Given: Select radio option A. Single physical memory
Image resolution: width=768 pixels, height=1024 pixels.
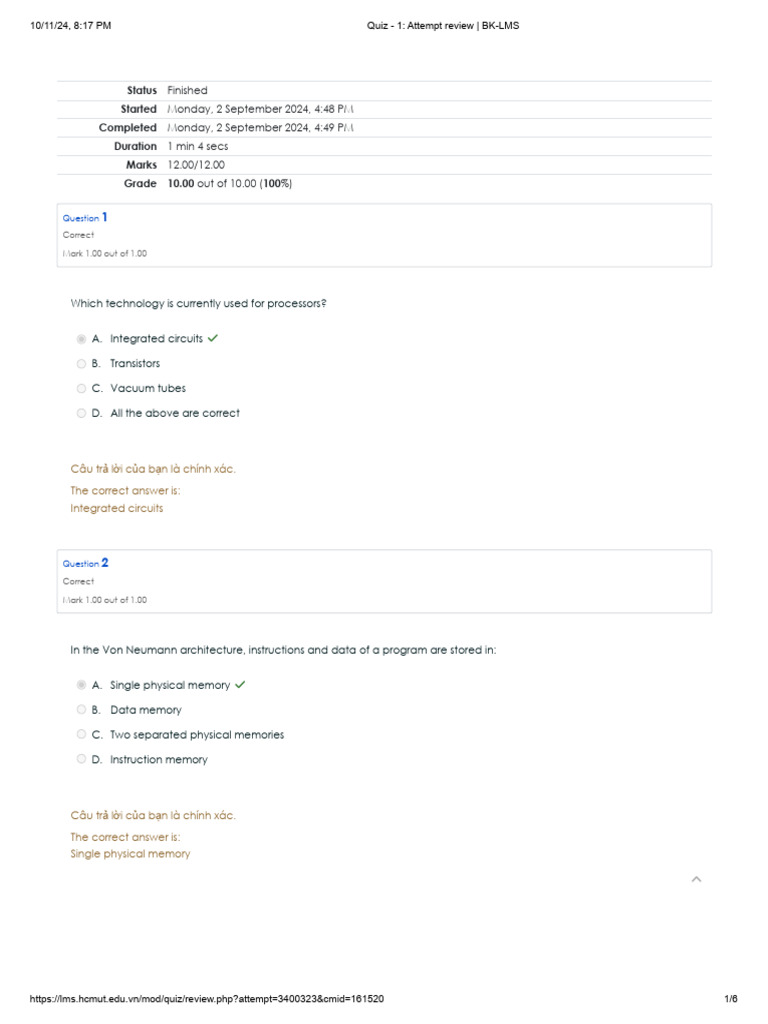Looking at the screenshot, I should click(x=81, y=685).
